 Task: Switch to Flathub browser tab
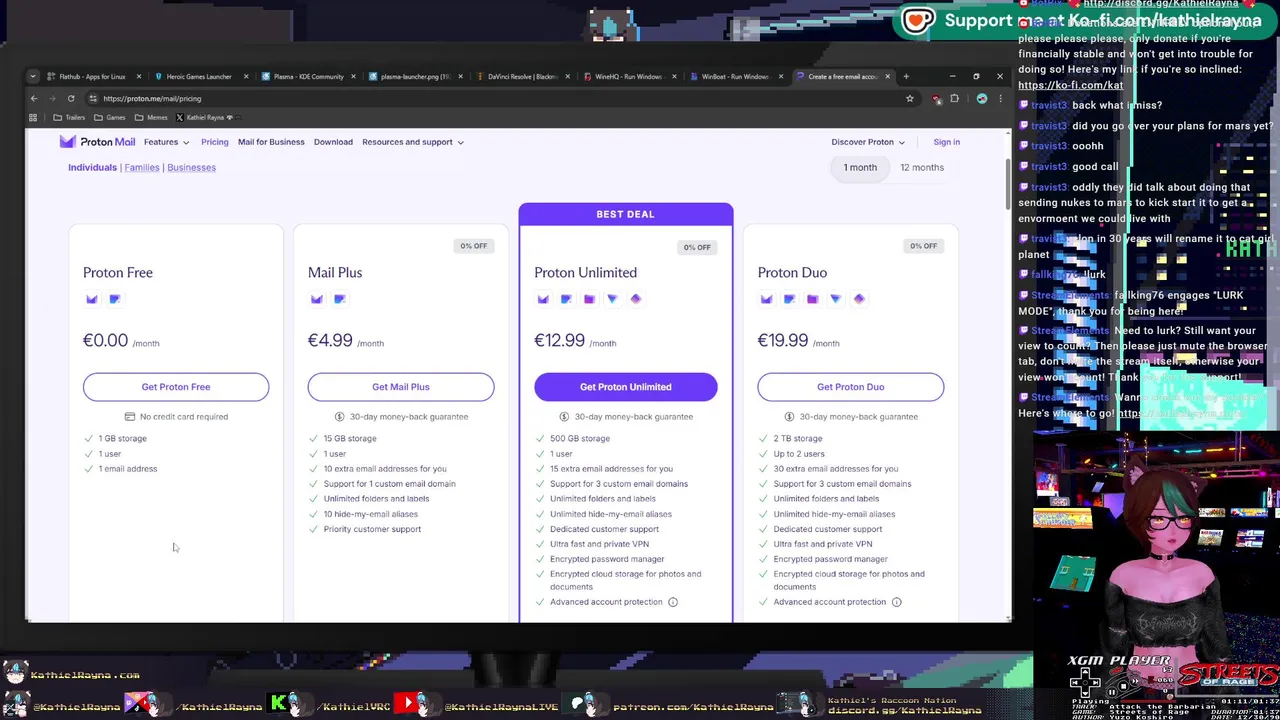[91, 76]
